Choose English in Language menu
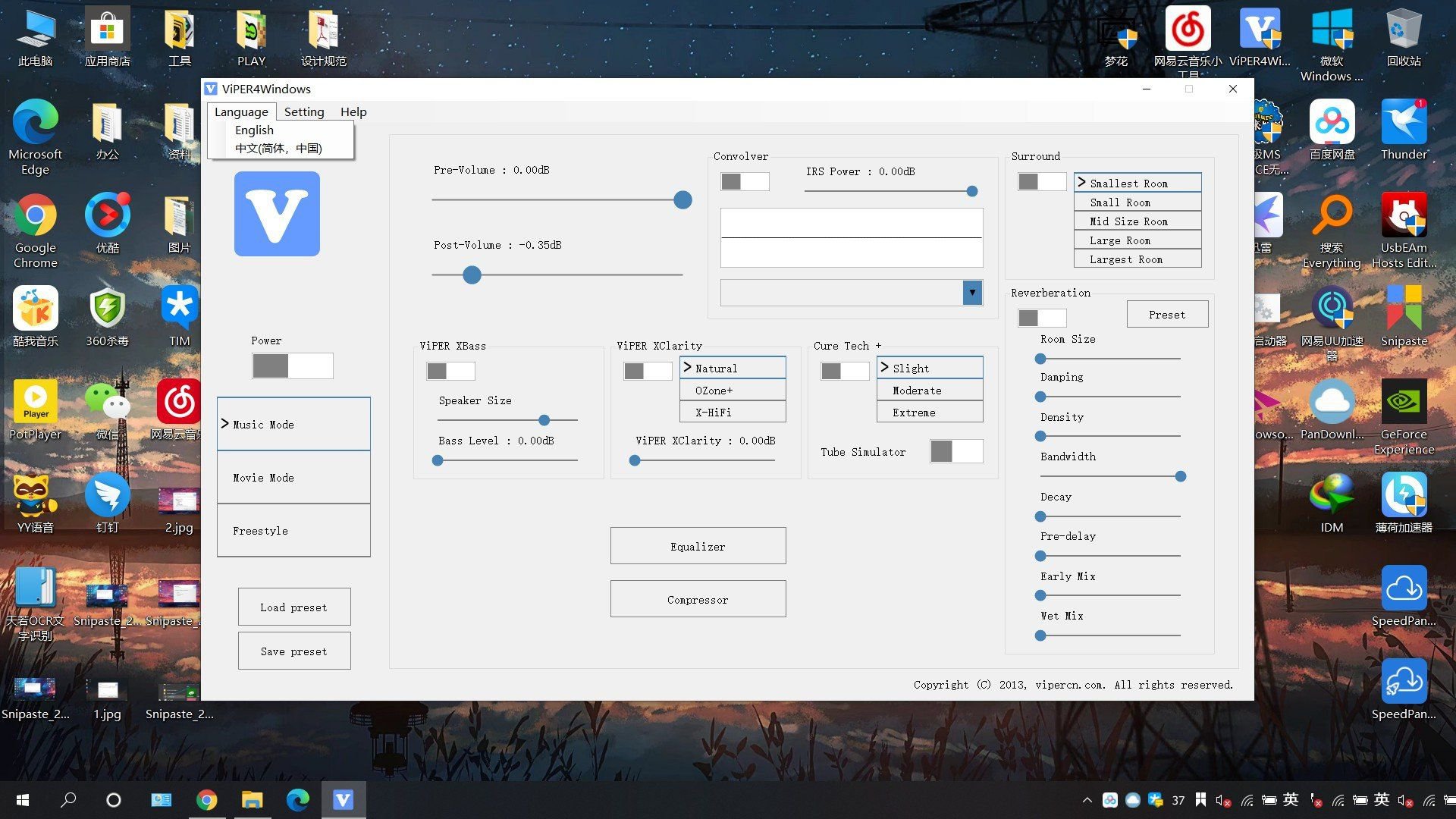Image resolution: width=1456 pixels, height=819 pixels. [281, 130]
